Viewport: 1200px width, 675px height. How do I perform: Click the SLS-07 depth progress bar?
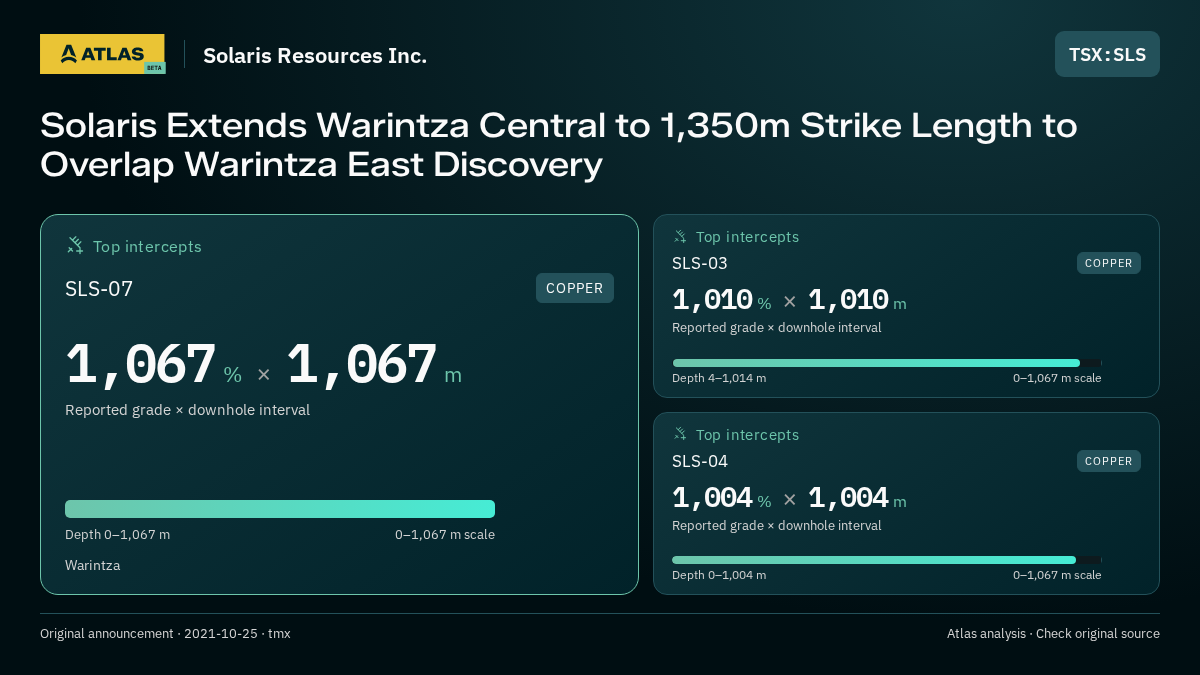[280, 509]
